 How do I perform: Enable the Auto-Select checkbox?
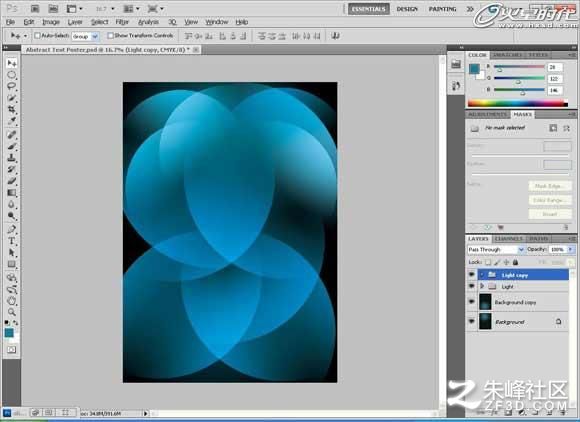[x=37, y=36]
